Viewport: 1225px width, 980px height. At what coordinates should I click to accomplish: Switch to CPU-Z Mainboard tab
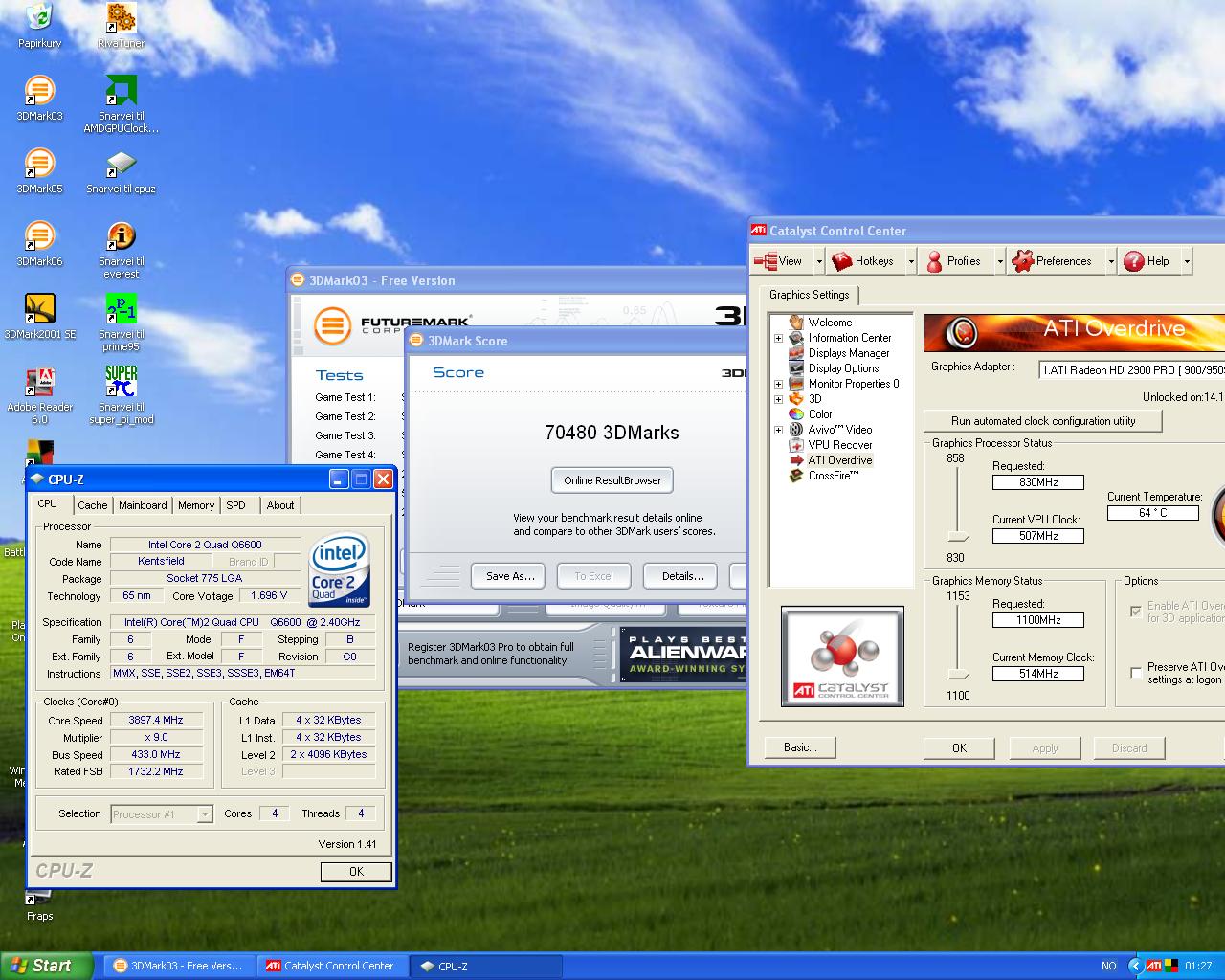pos(143,505)
